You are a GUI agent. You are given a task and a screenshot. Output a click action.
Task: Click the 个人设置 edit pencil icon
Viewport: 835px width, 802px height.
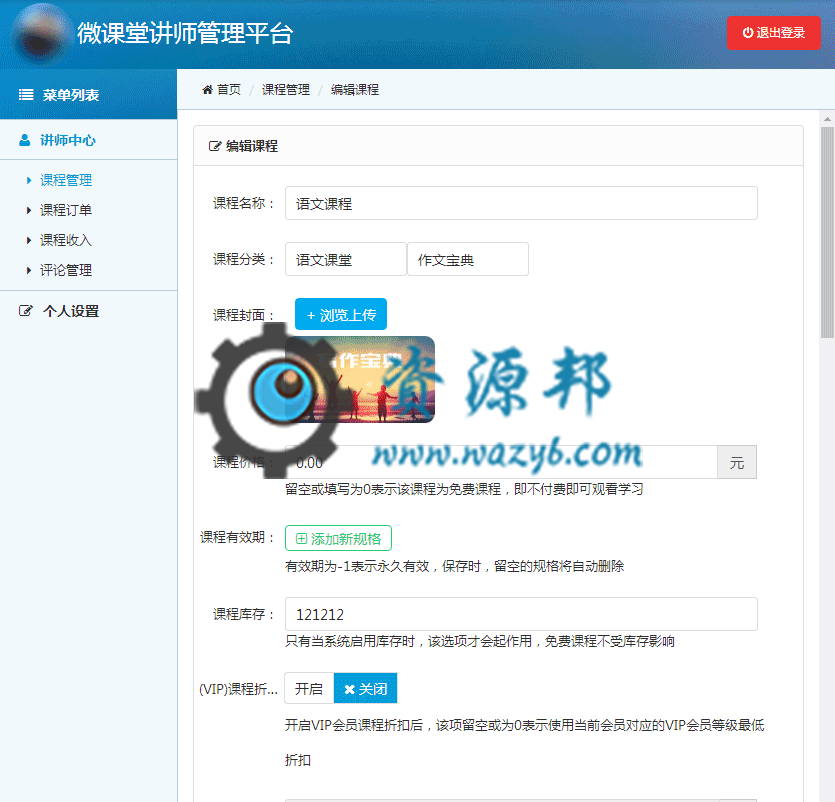coord(26,311)
